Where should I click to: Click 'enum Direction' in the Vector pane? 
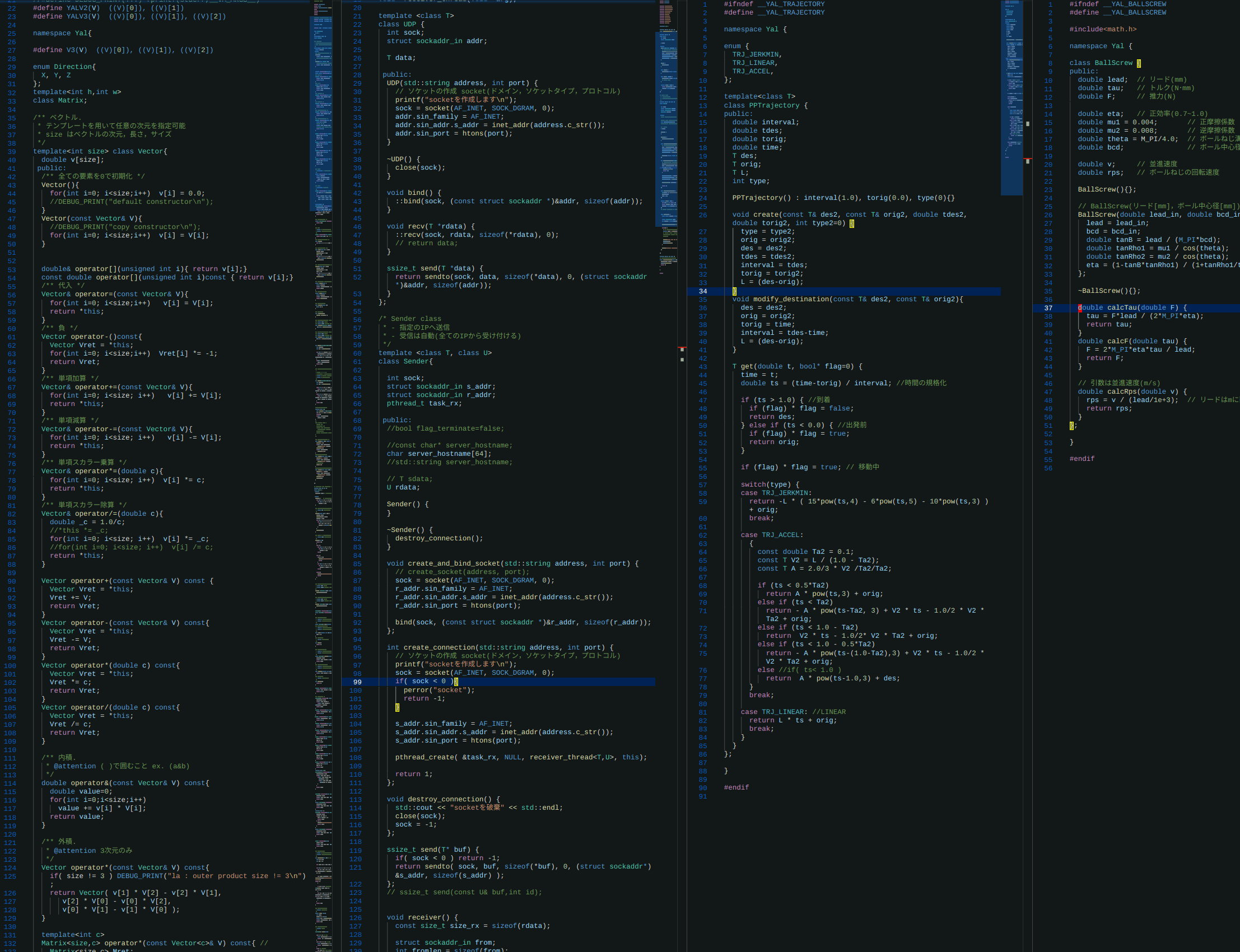pos(62,67)
